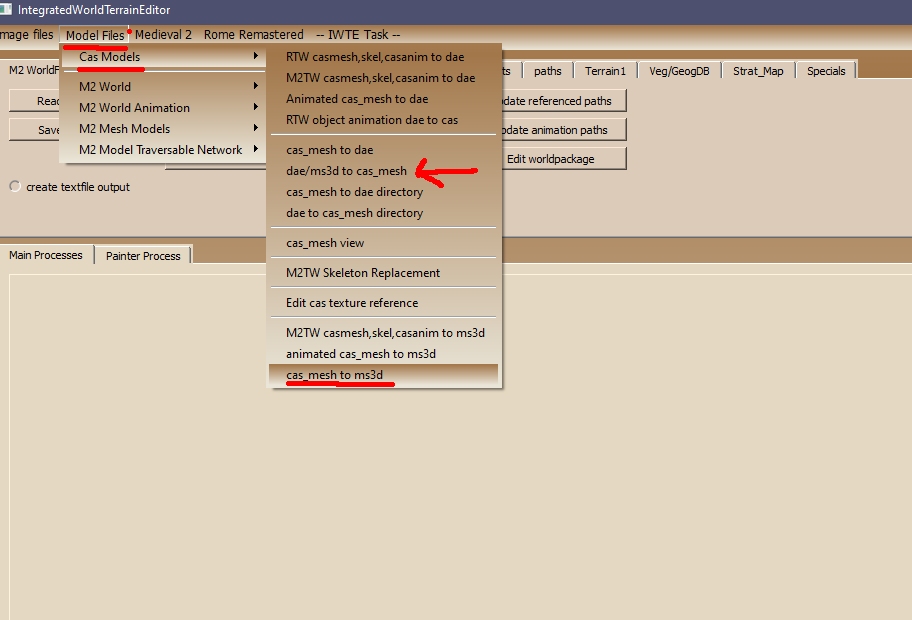Open the IWTE Task menu
912x620 pixels.
coord(358,35)
